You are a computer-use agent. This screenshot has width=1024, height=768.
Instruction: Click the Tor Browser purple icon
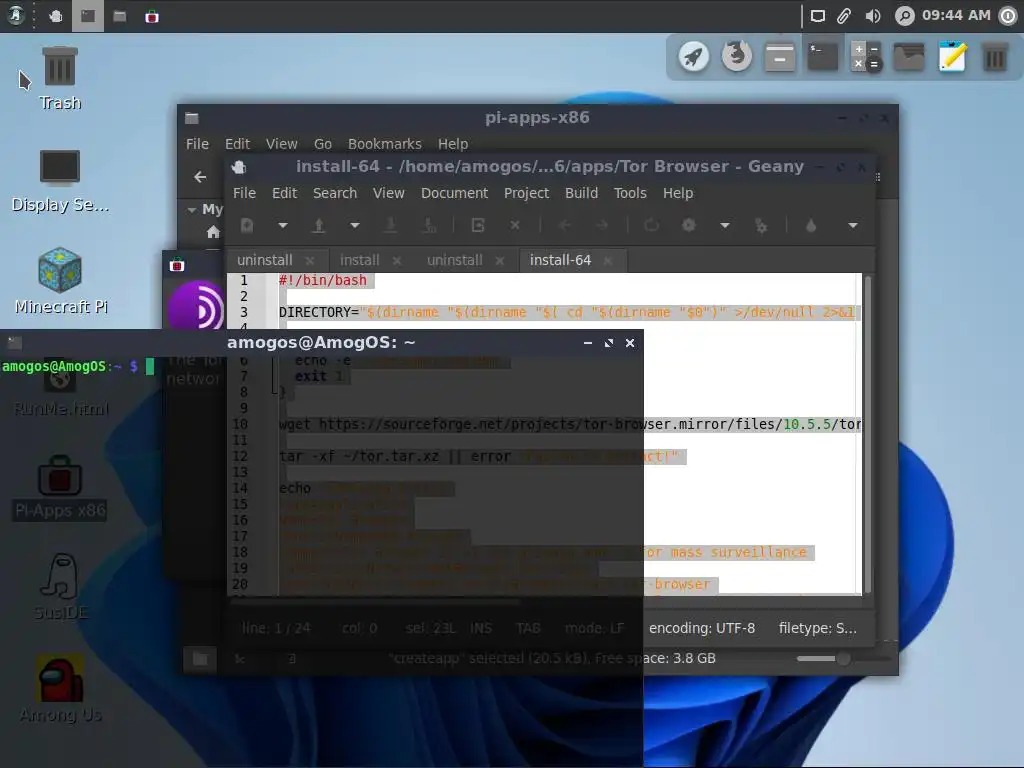coord(196,306)
